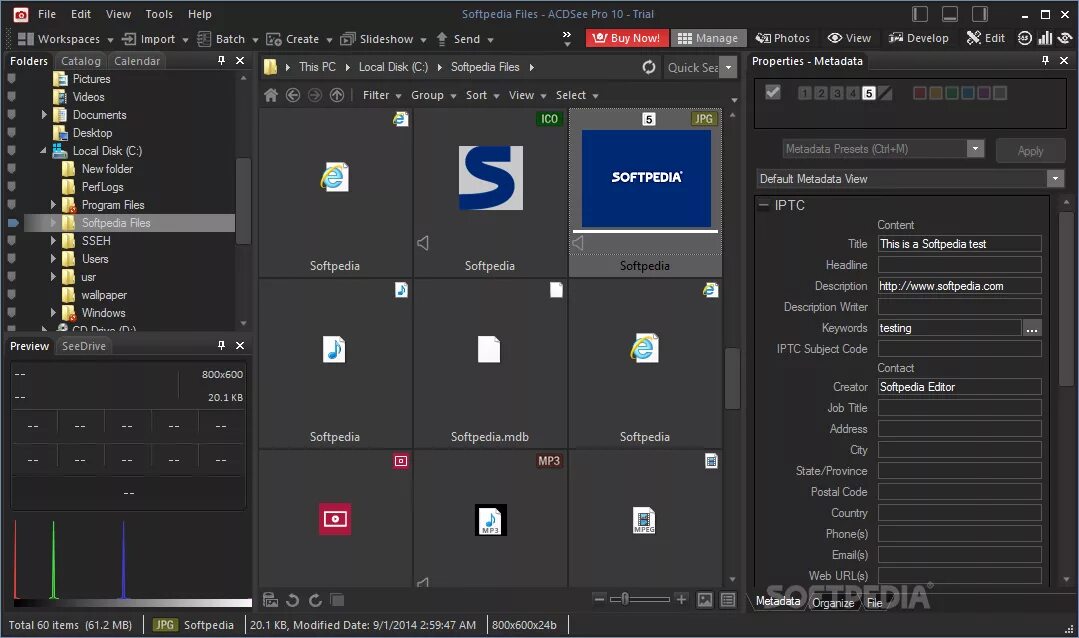Click the Headline metadata field
The height and width of the screenshot is (638, 1079).
point(959,265)
